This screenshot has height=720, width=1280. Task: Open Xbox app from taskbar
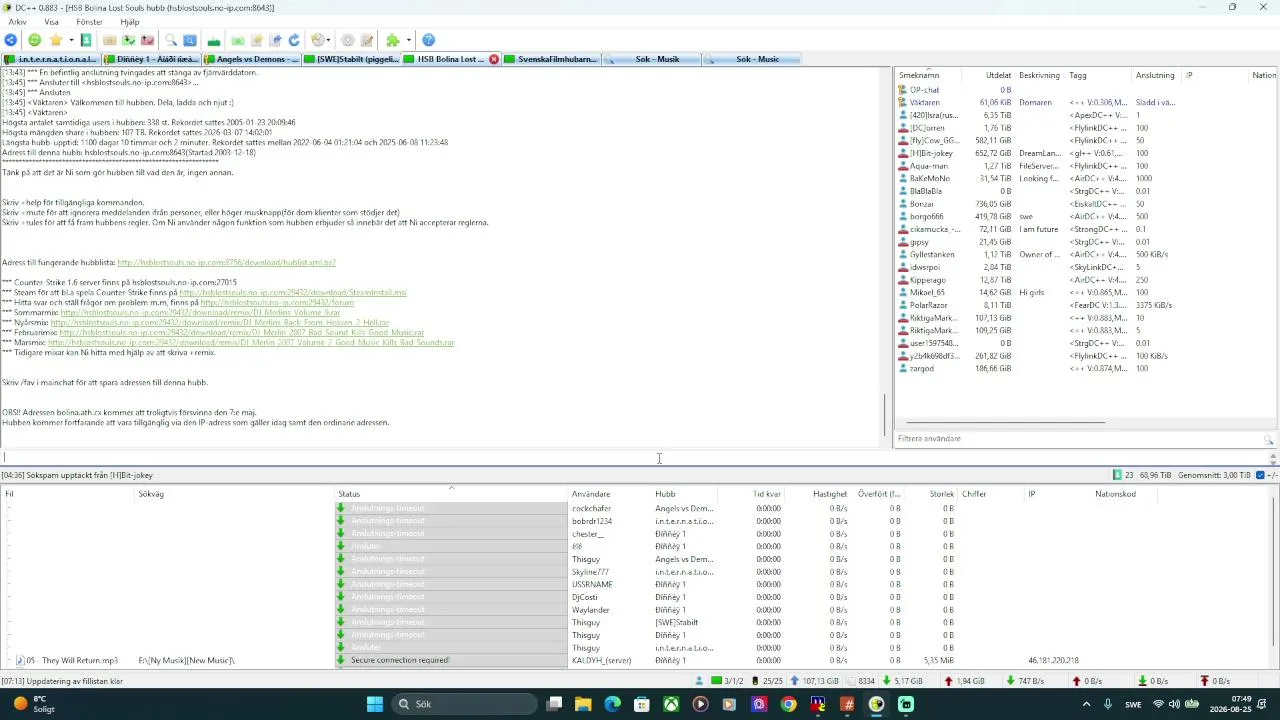[x=672, y=704]
